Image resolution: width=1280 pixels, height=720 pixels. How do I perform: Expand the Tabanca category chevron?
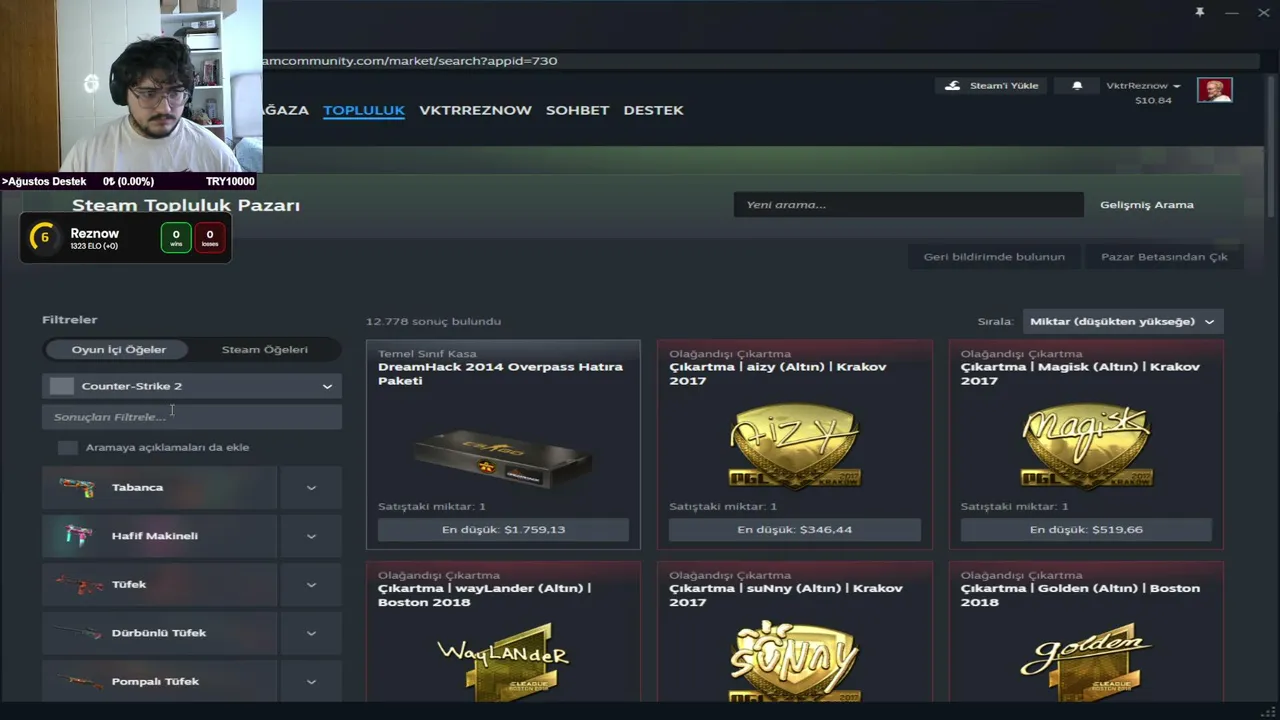coord(311,488)
